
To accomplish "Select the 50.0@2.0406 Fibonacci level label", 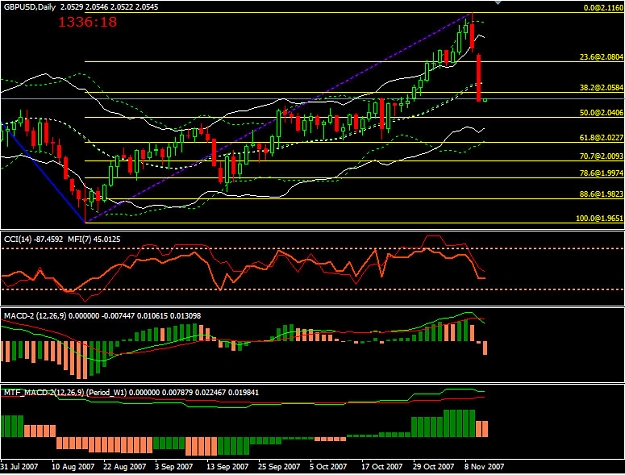I will coord(601,112).
